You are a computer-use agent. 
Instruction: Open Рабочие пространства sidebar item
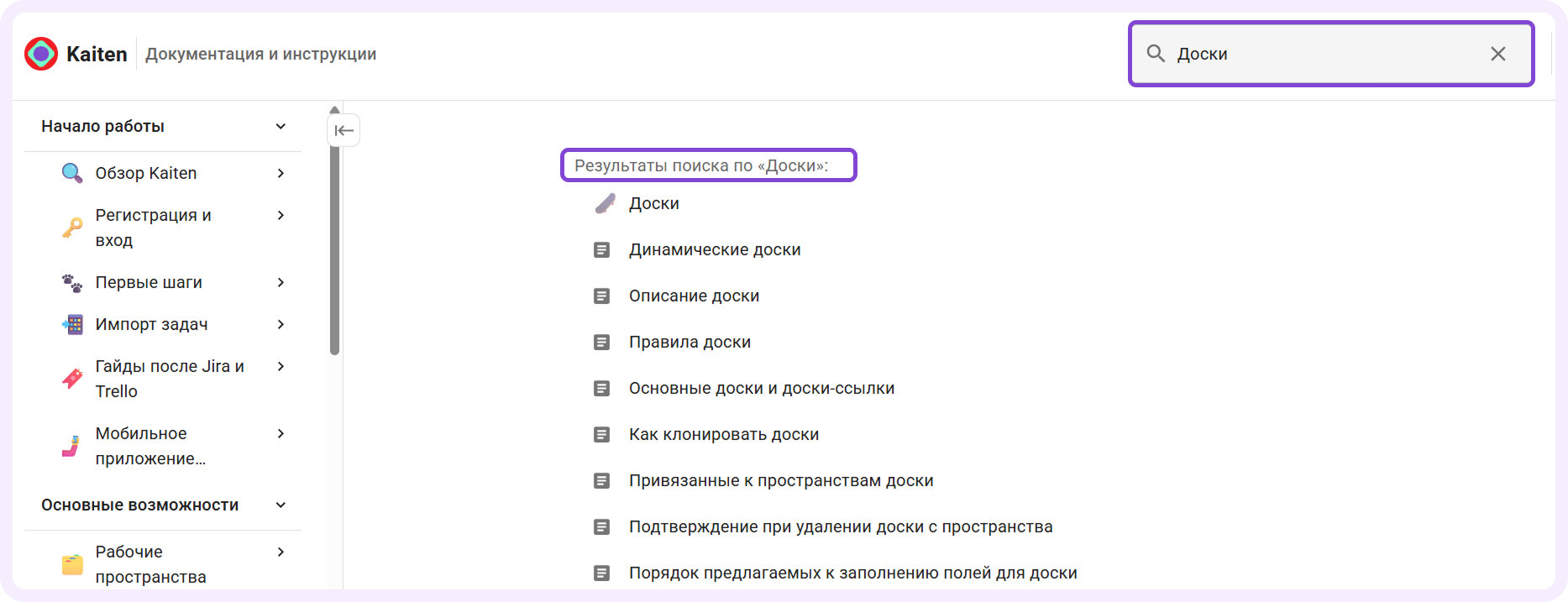click(150, 564)
